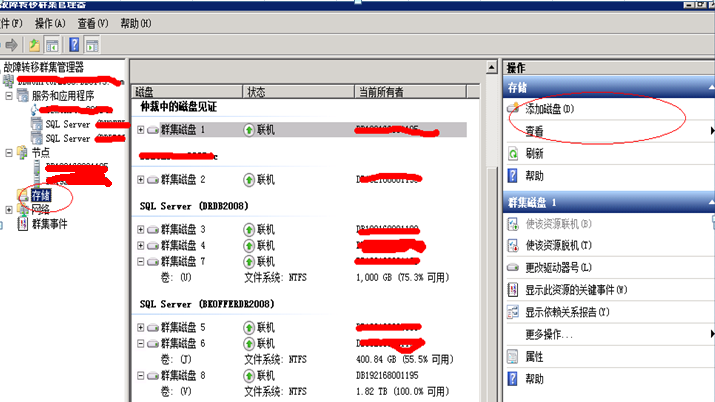
Task: Click the 更改驱动器号 drive letter icon
Action: click(x=513, y=268)
